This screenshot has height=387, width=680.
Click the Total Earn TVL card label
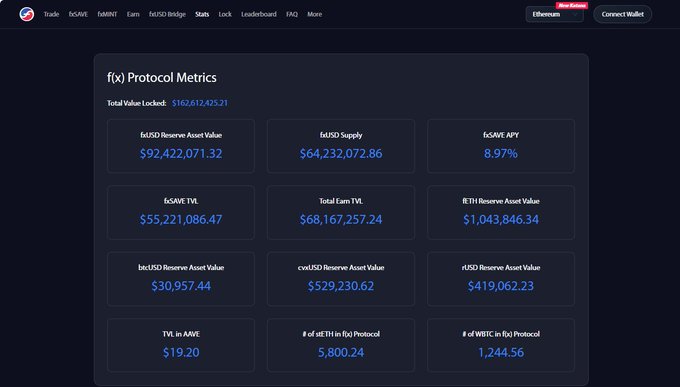pyautogui.click(x=341, y=201)
